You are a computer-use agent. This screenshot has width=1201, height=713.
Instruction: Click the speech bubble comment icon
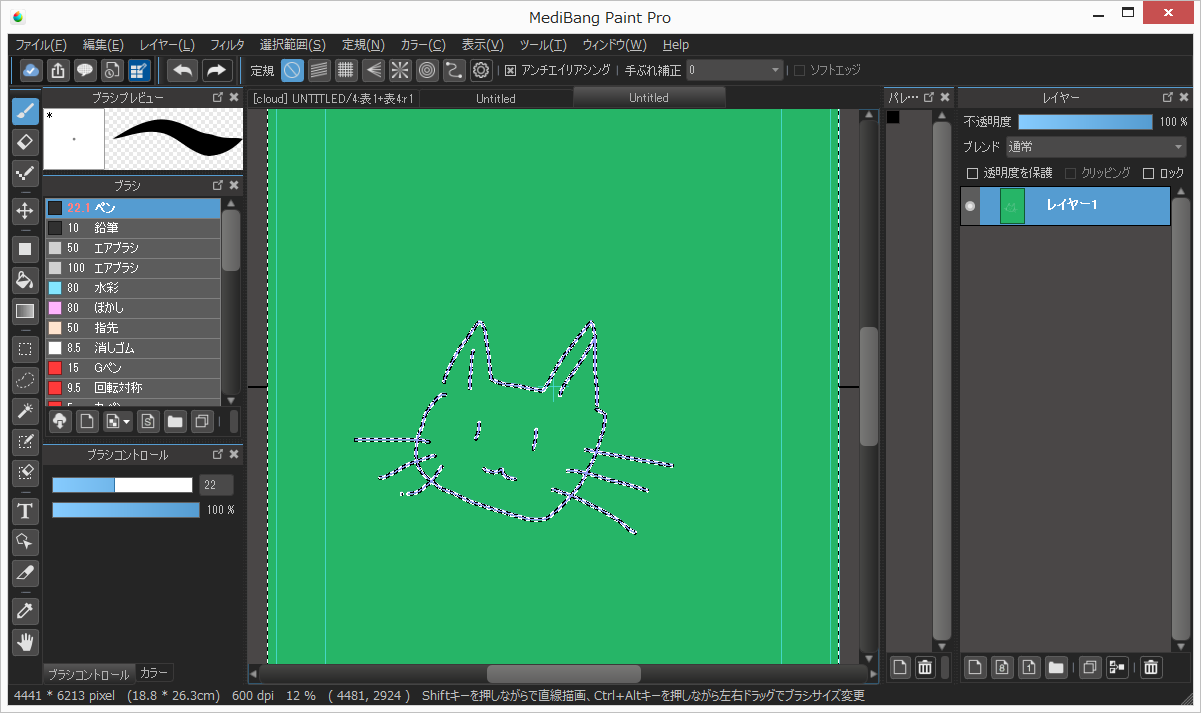(85, 70)
